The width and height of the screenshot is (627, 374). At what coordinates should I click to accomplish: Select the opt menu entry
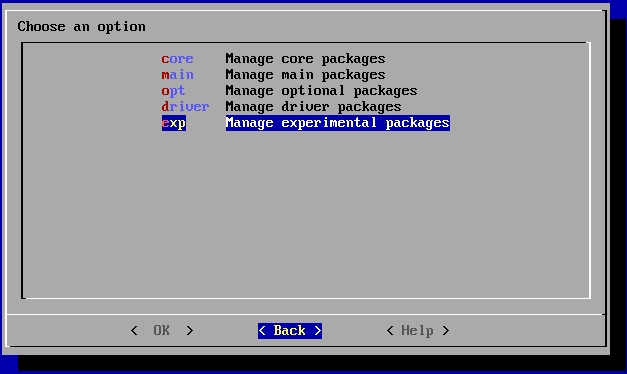[174, 91]
